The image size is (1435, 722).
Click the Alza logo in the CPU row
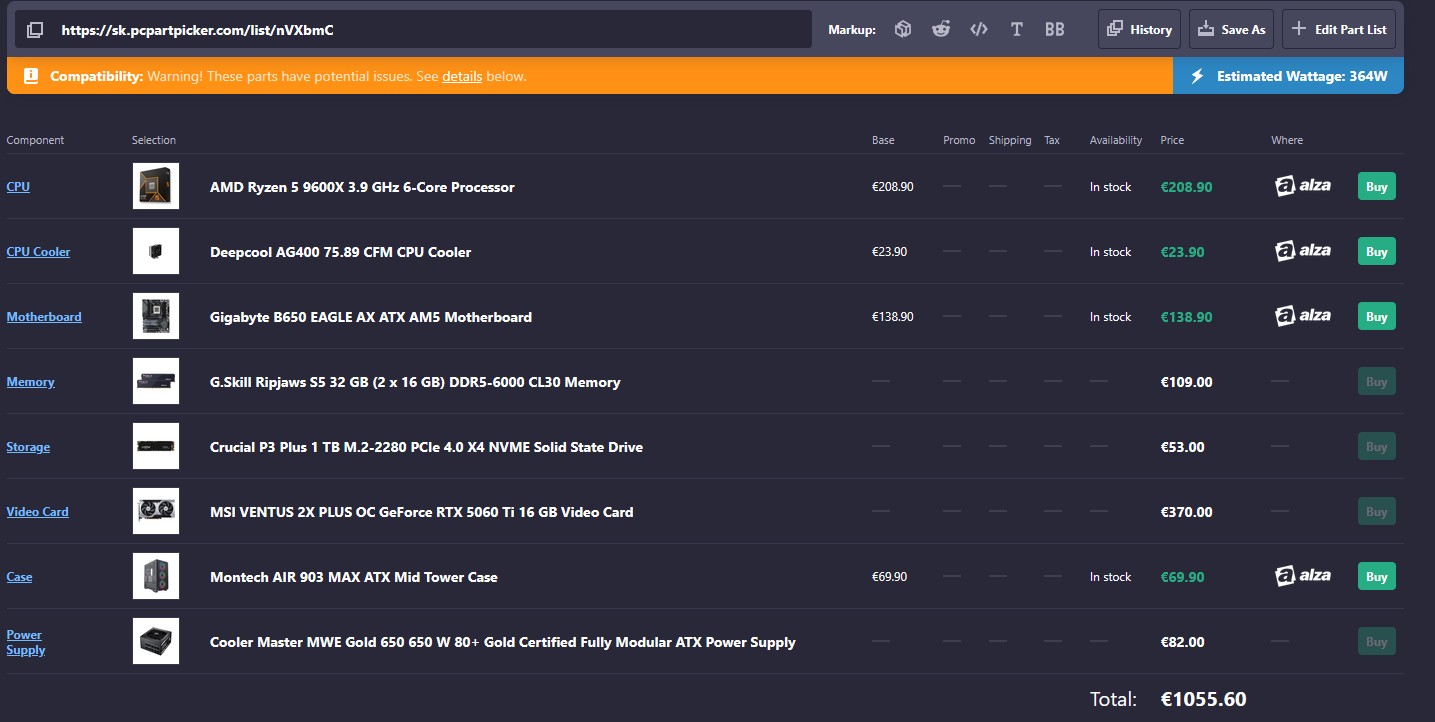[x=1303, y=186]
